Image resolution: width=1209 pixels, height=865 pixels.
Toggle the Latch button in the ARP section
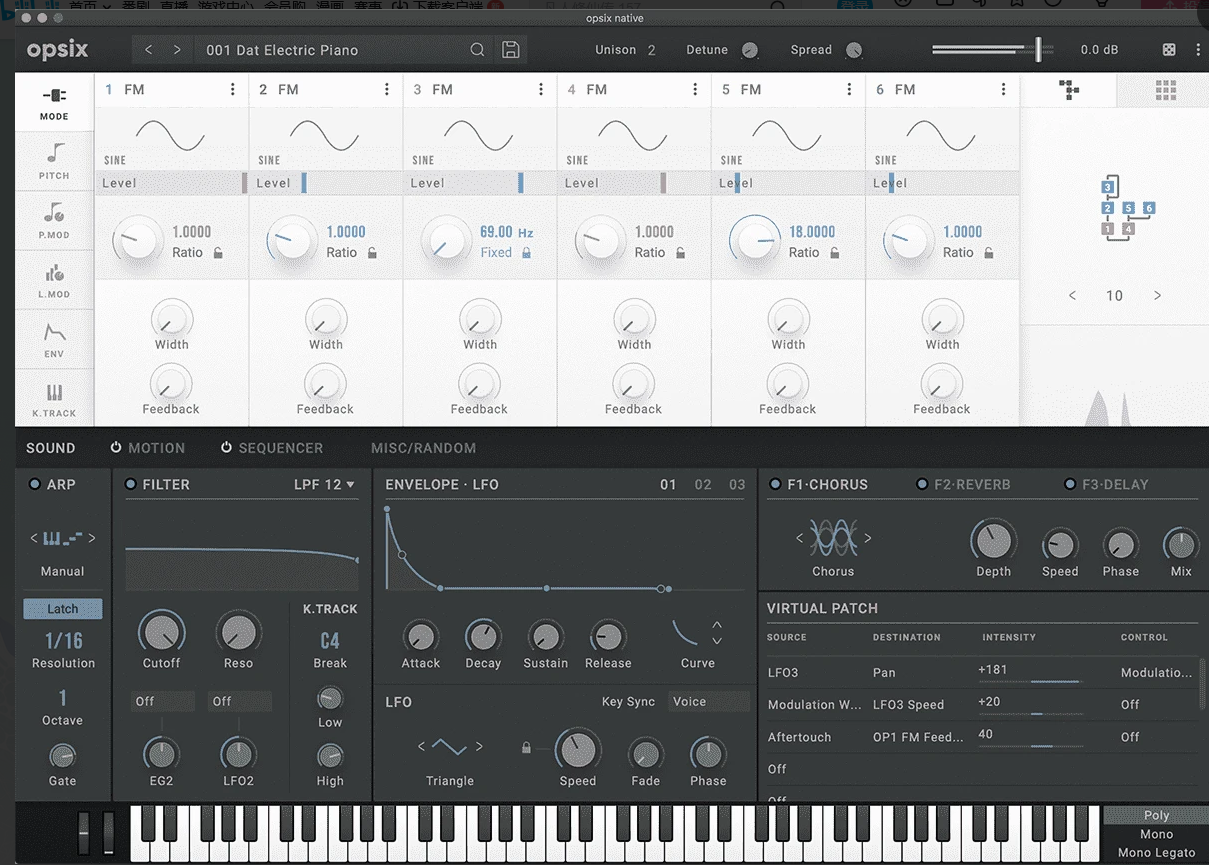click(62, 608)
